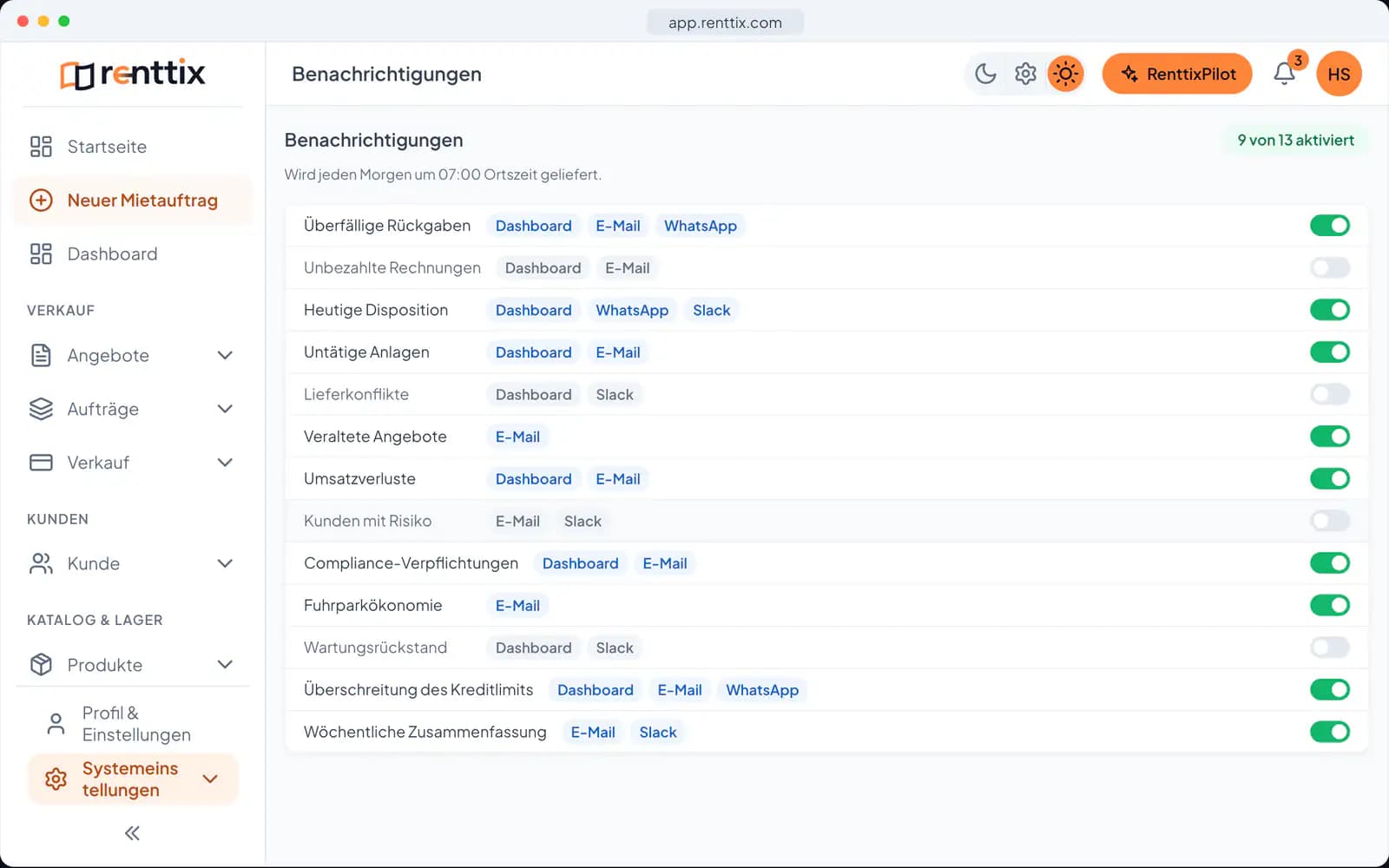This screenshot has width=1389, height=868.
Task: Collapse the sidebar with double-chevron icon
Action: [x=132, y=833]
